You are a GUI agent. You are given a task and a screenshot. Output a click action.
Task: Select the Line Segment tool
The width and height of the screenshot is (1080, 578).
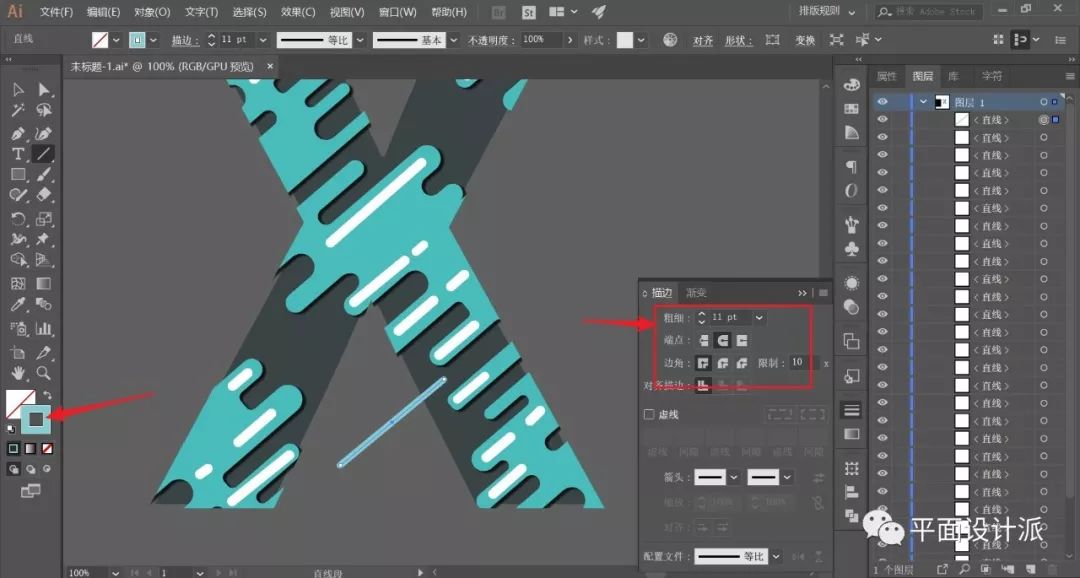point(44,154)
